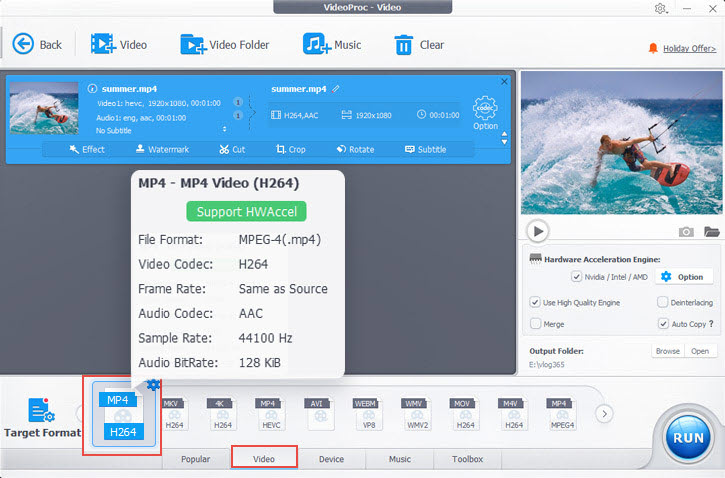
Task: Select WMV WMV2 format
Action: [x=417, y=414]
